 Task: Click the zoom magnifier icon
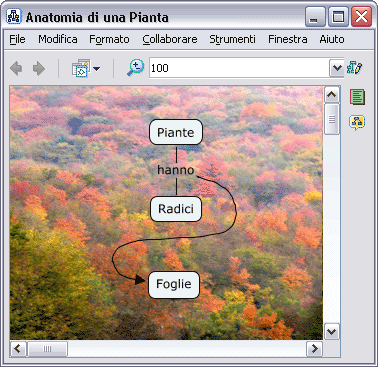point(135,68)
